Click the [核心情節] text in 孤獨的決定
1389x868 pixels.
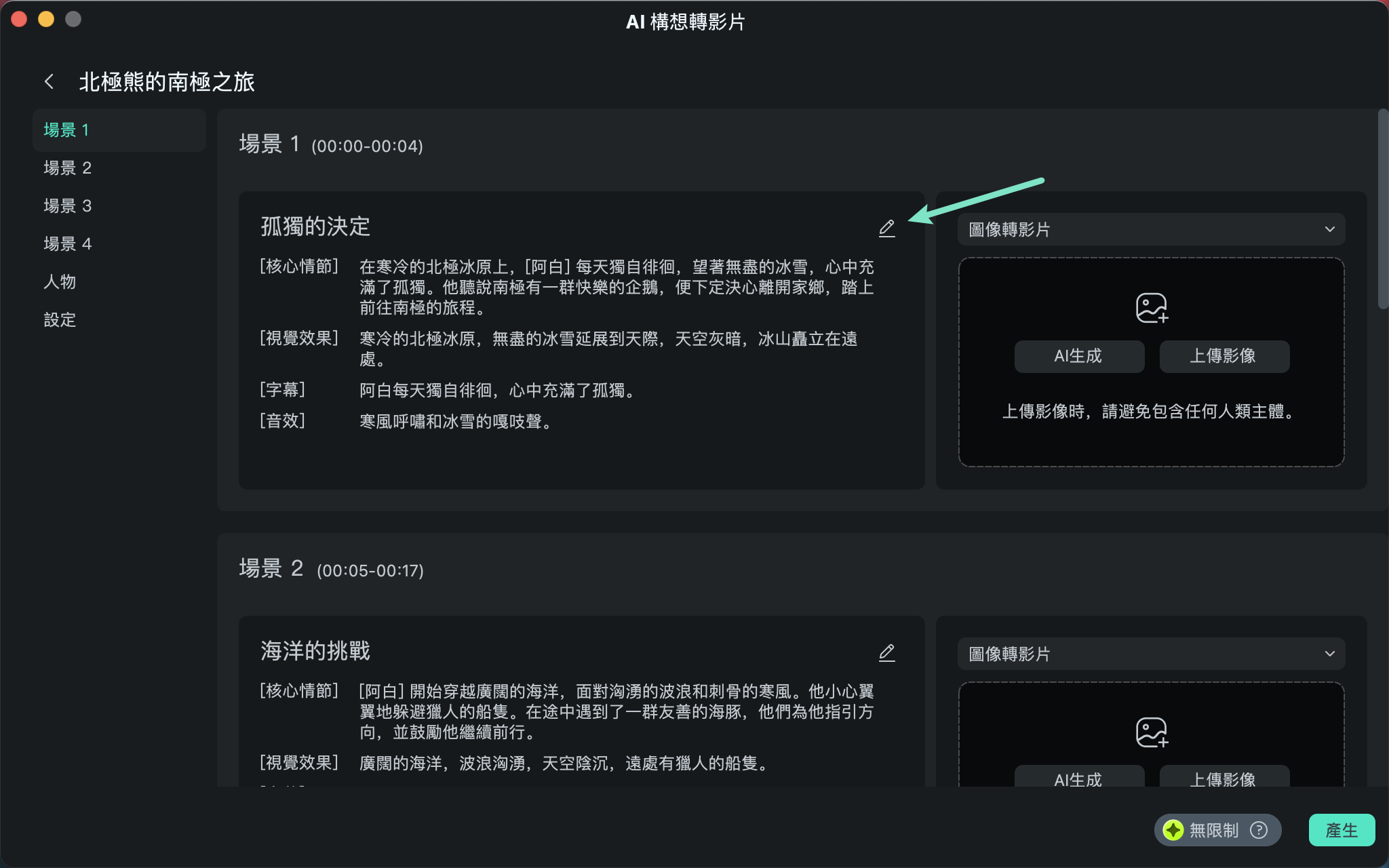617,288
